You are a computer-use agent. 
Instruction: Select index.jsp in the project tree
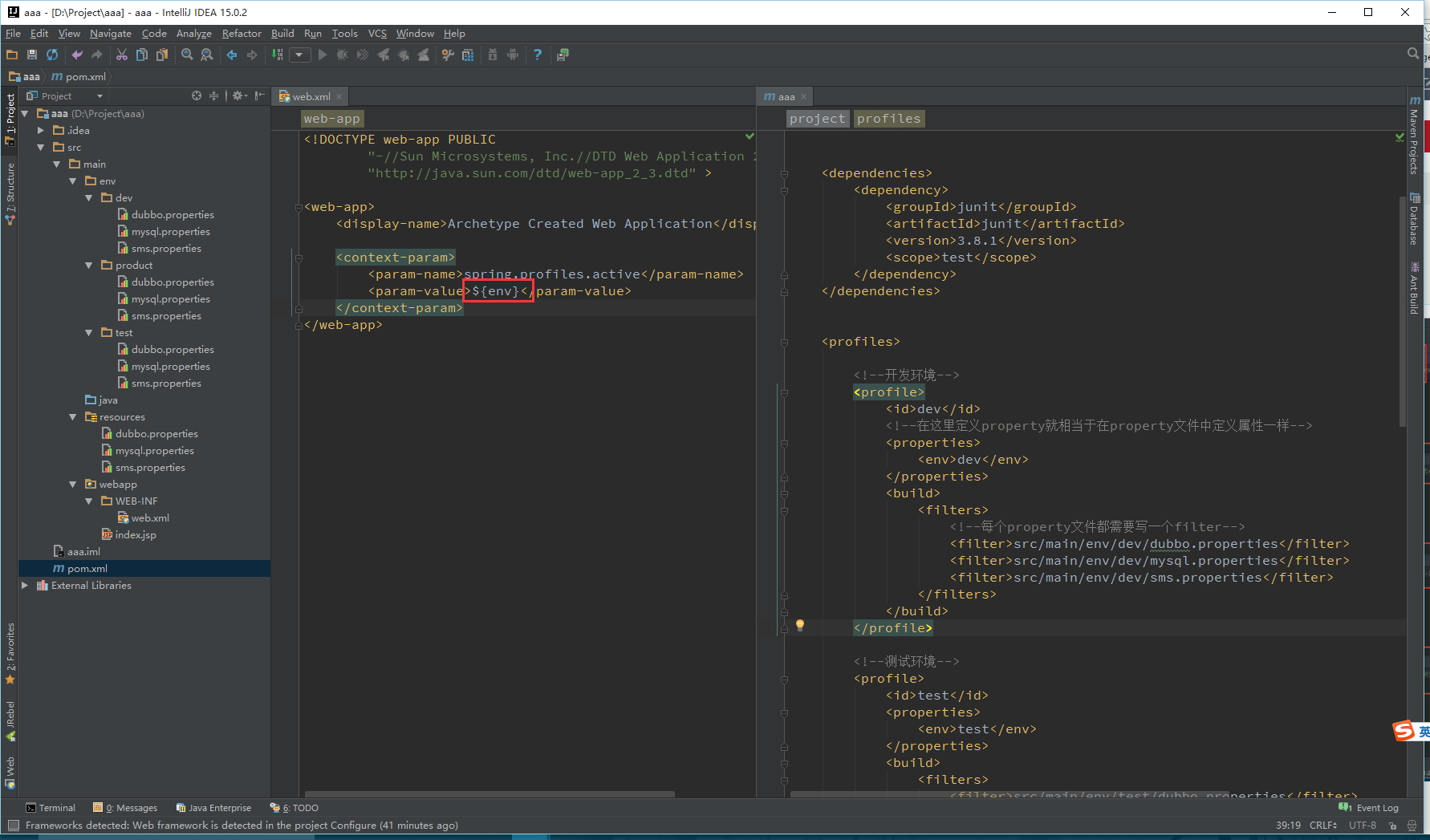pos(136,535)
